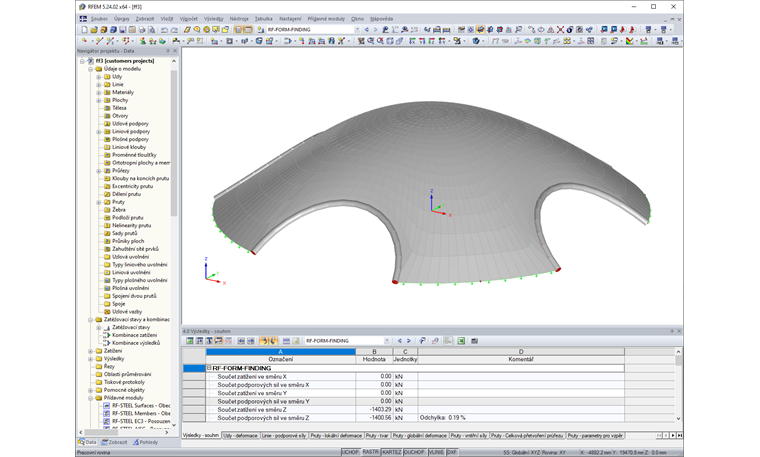Open the RF-FORM-FINDING dropdown in main toolbar
760x457 pixels.
pyautogui.click(x=357, y=30)
